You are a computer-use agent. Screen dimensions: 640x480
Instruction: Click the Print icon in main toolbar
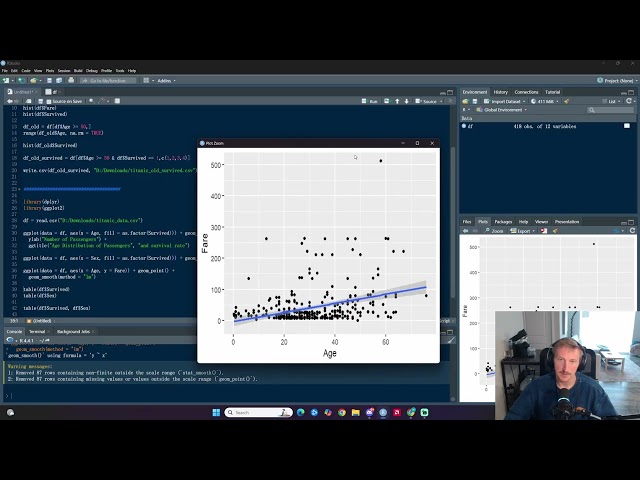71,80
